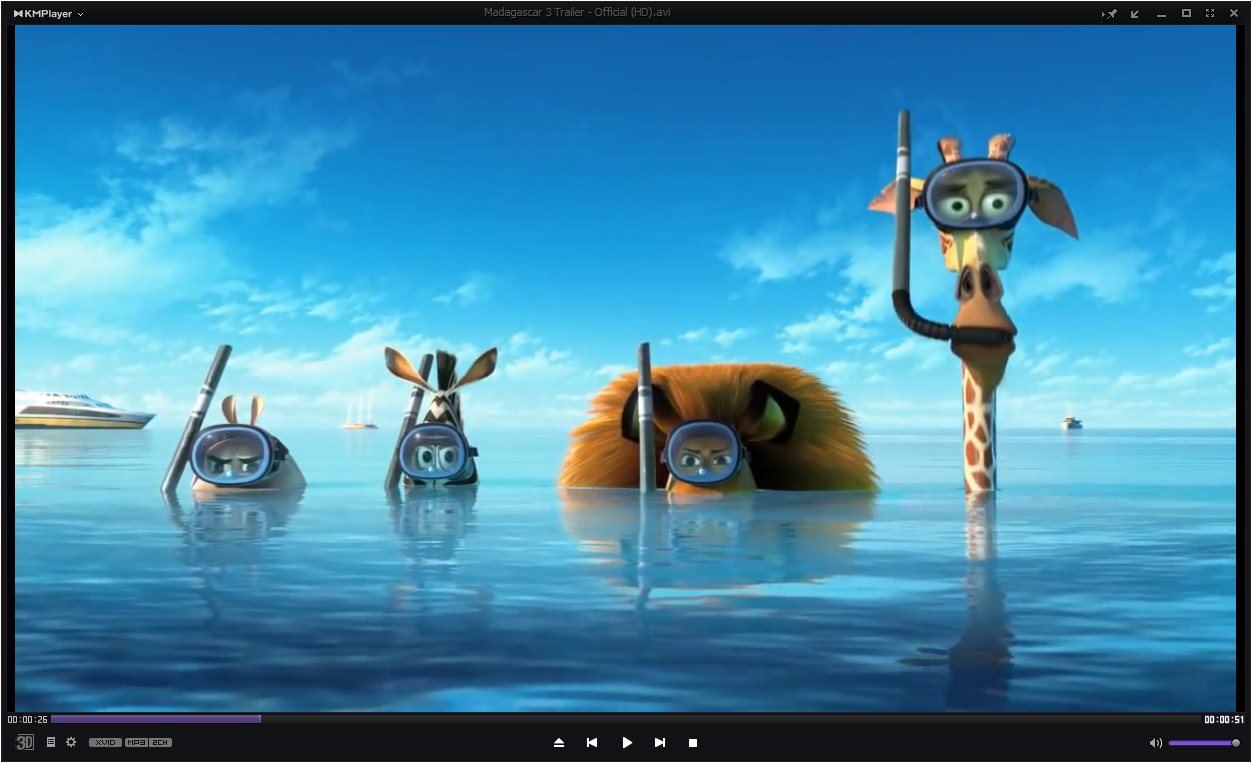
Task: Go to previous track
Action: (592, 743)
